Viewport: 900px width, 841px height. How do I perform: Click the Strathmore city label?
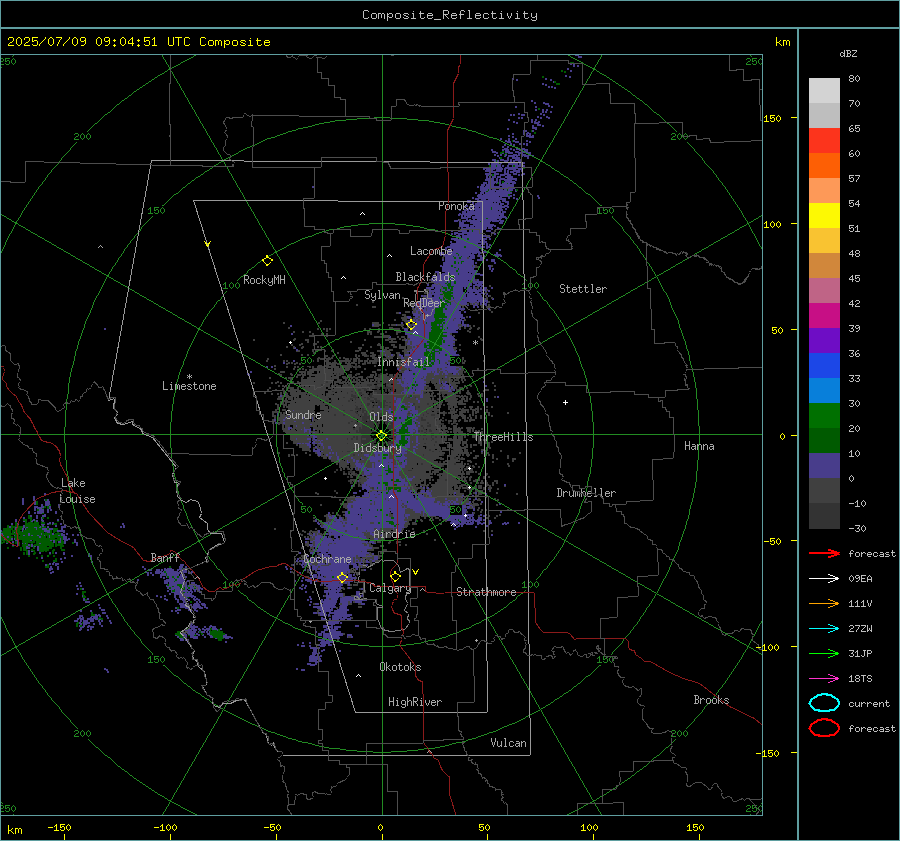(x=486, y=592)
